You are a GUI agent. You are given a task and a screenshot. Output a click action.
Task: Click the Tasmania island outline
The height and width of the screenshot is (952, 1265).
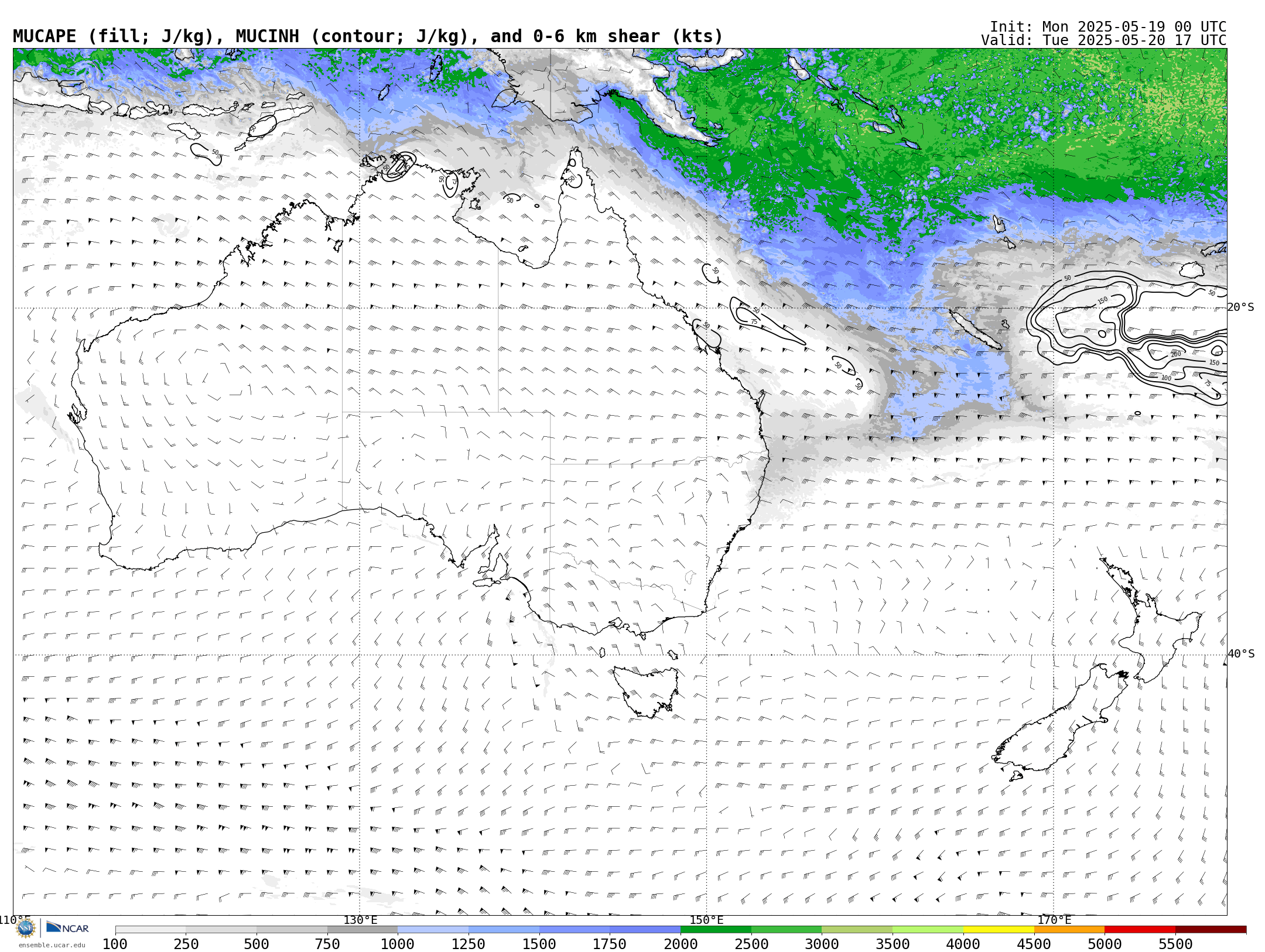point(646,692)
